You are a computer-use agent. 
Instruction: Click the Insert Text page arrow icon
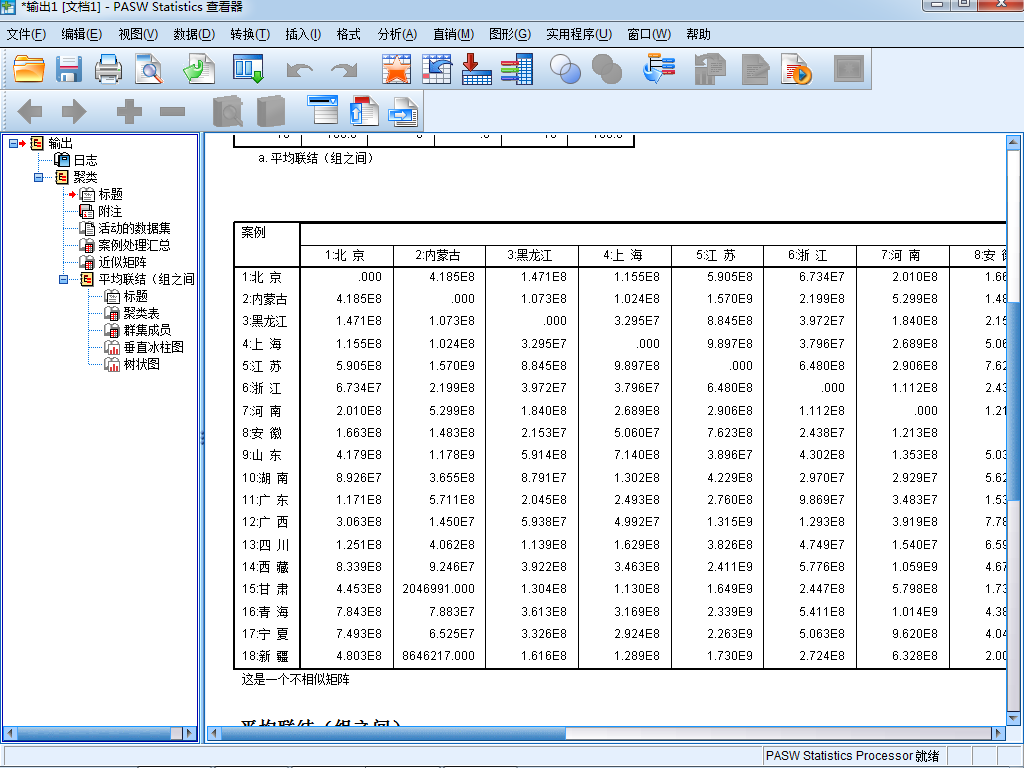coord(404,112)
